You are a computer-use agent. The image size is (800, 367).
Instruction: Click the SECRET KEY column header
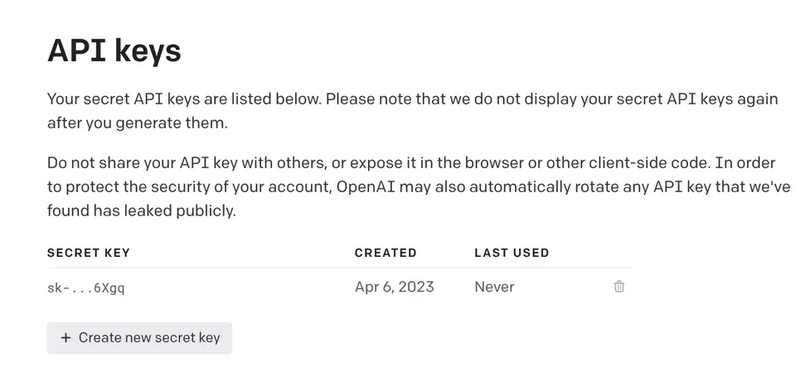click(x=88, y=253)
